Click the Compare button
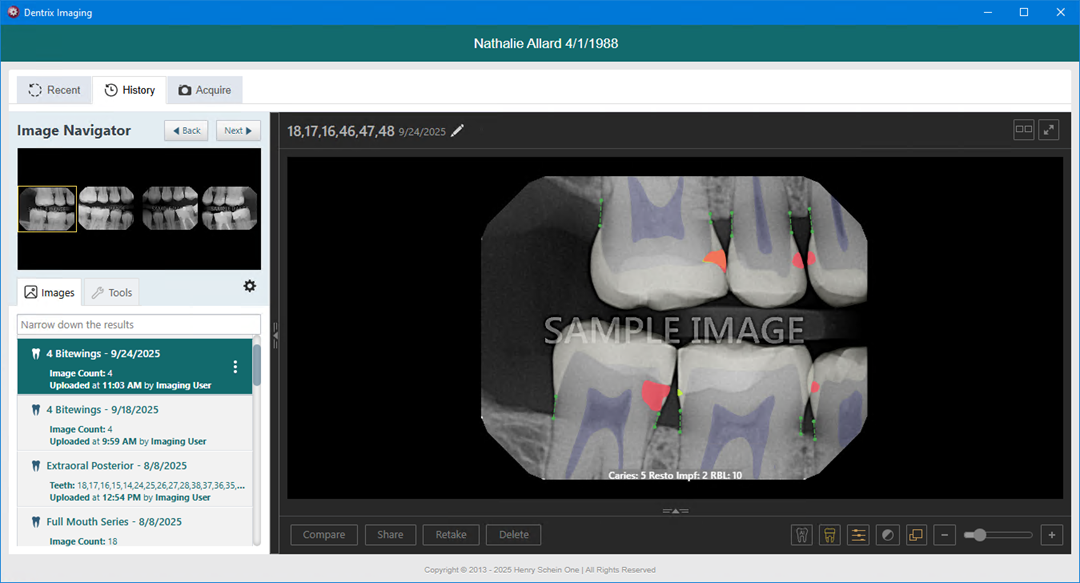 [324, 535]
